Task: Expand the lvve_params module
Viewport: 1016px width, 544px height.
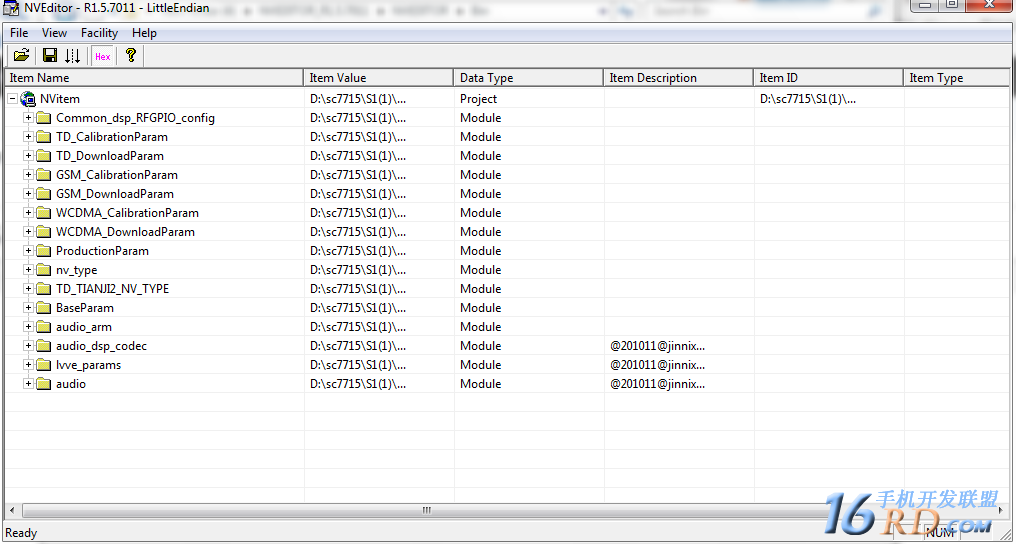Action: [28, 365]
